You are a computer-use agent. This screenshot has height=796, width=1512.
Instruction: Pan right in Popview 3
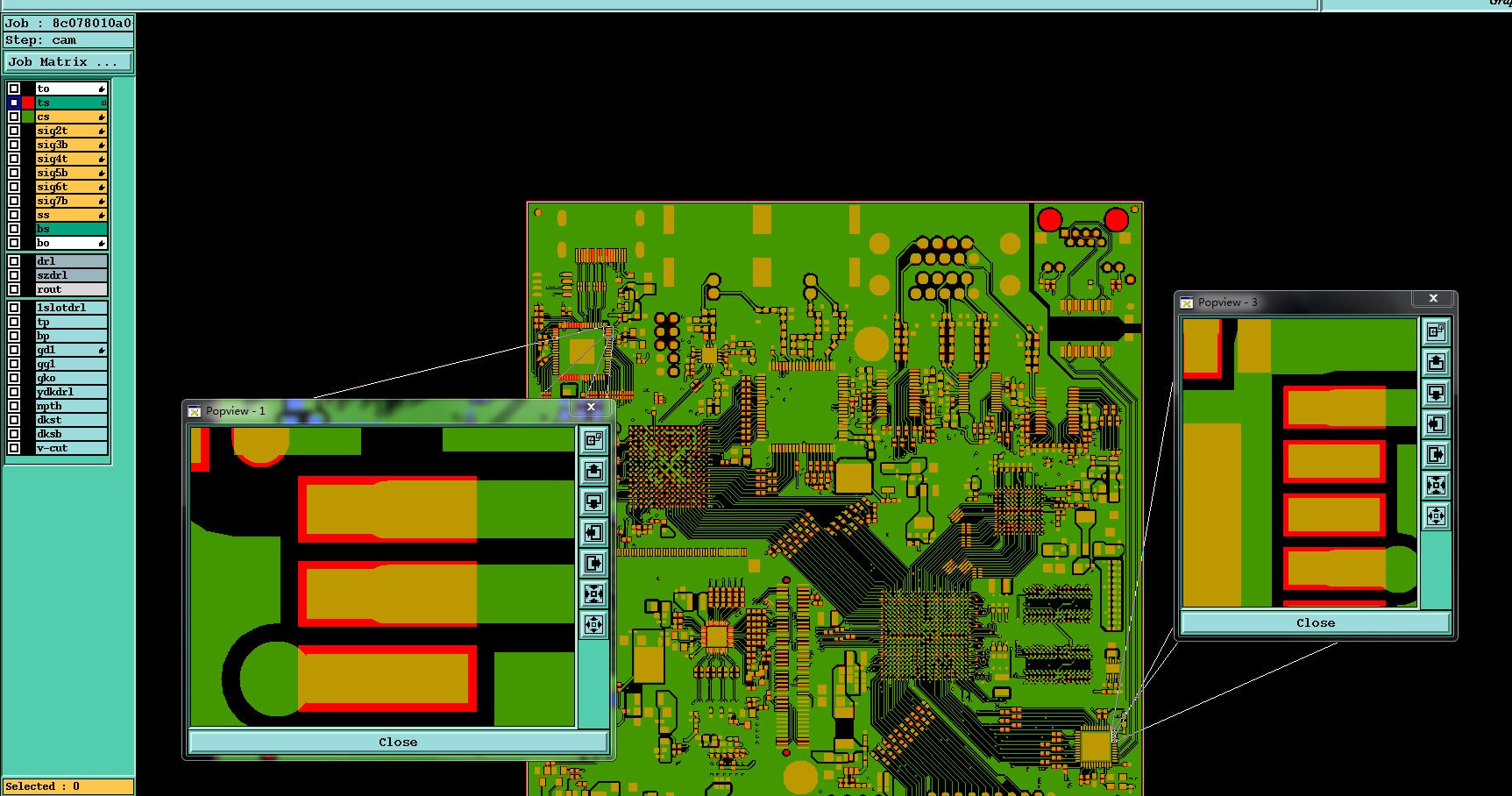coord(1436,454)
